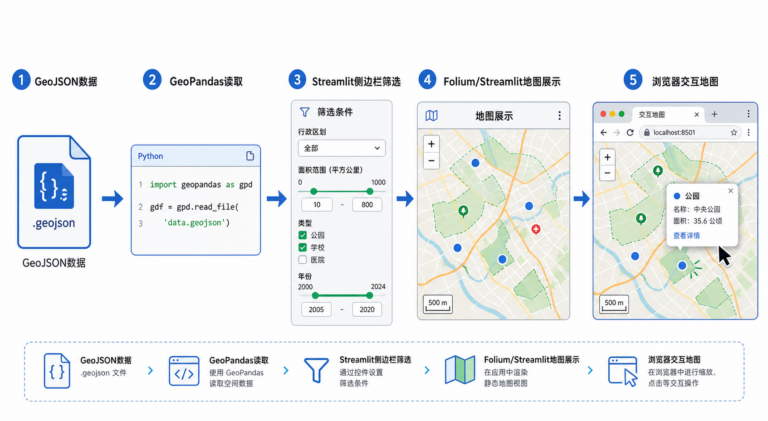Zoom in on the 地图展示 map
This screenshot has height=421, width=768.
click(x=431, y=144)
